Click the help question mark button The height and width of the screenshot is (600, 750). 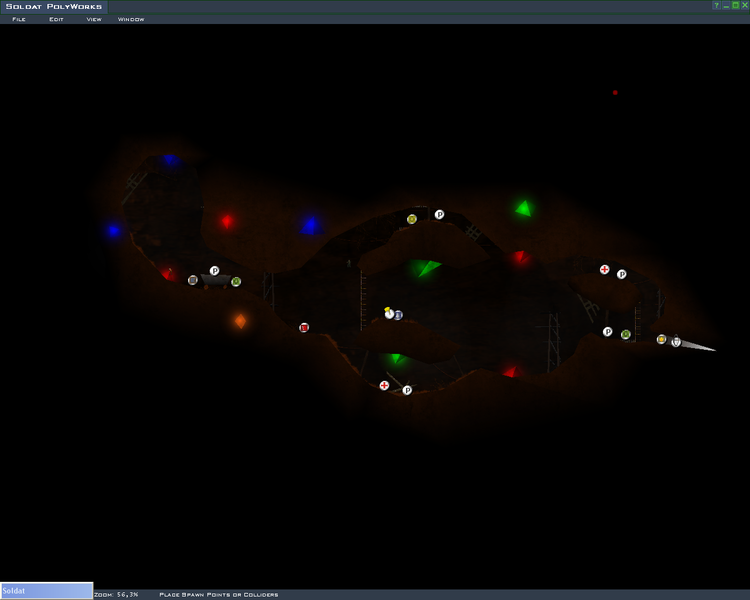pos(716,6)
